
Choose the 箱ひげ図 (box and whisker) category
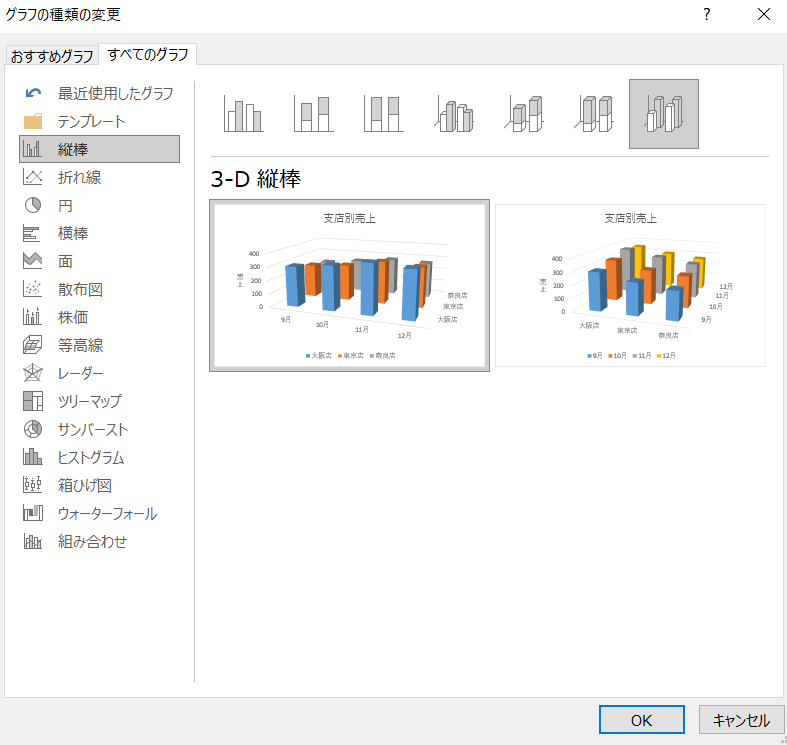[x=84, y=485]
